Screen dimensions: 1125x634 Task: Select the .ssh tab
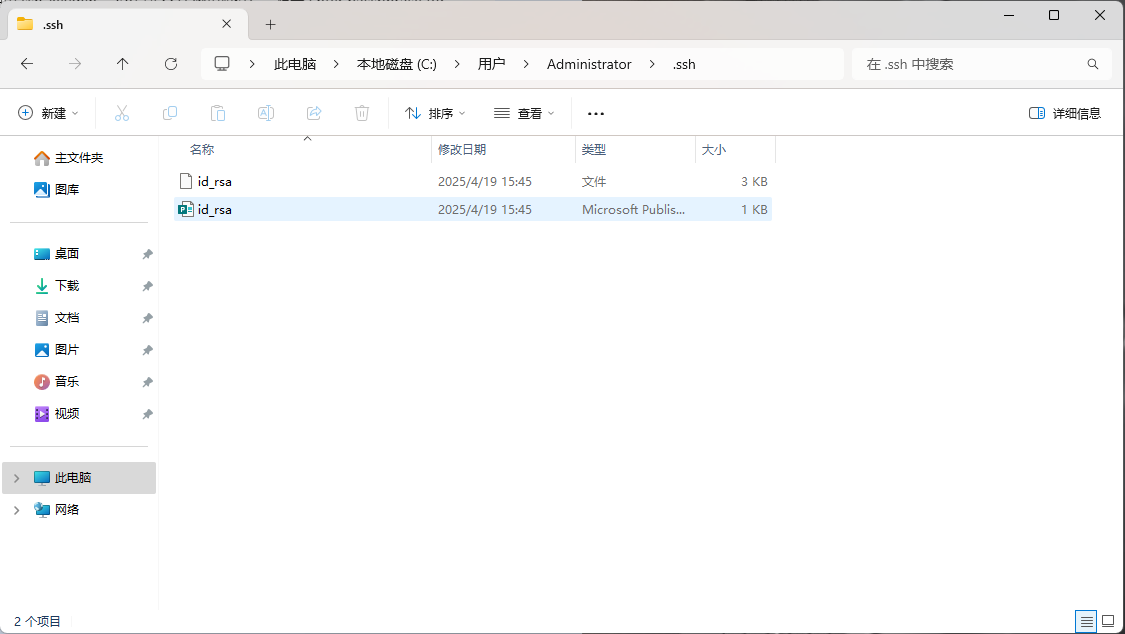pyautogui.click(x=128, y=24)
